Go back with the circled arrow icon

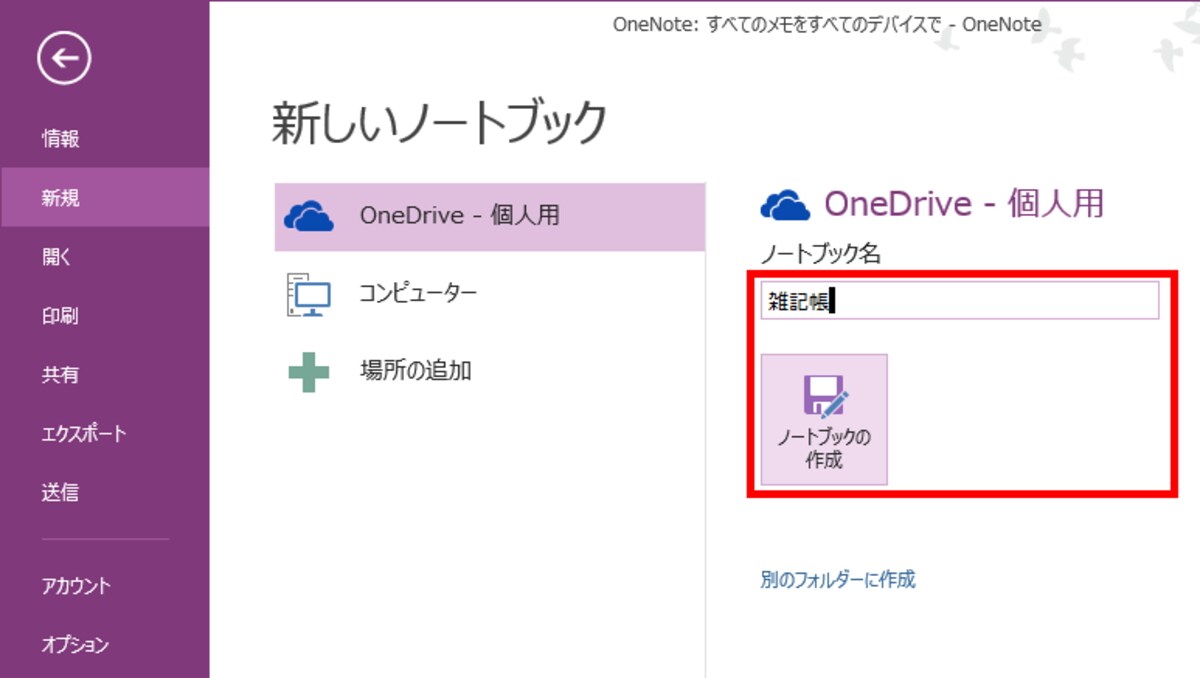click(64, 59)
